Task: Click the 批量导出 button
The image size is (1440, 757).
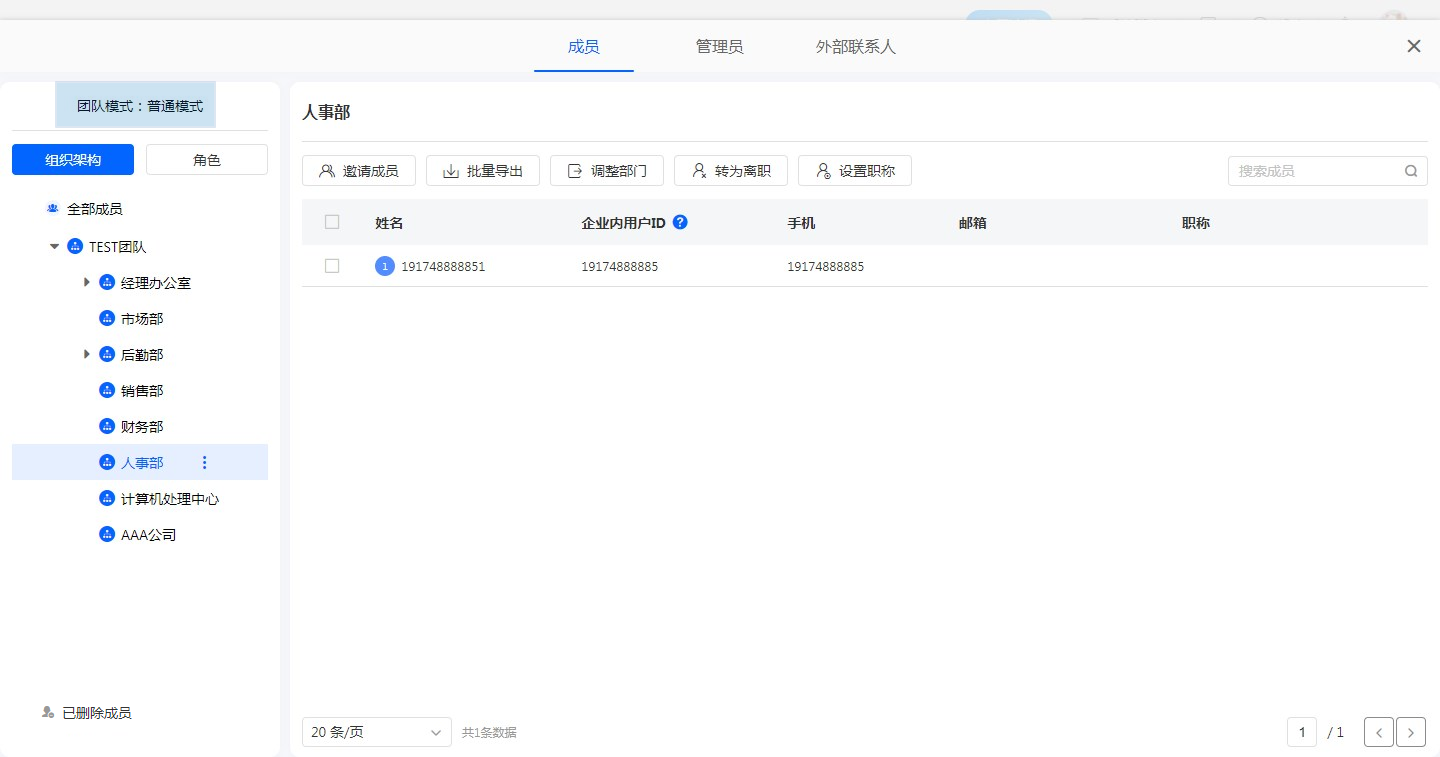Action: pyautogui.click(x=483, y=171)
